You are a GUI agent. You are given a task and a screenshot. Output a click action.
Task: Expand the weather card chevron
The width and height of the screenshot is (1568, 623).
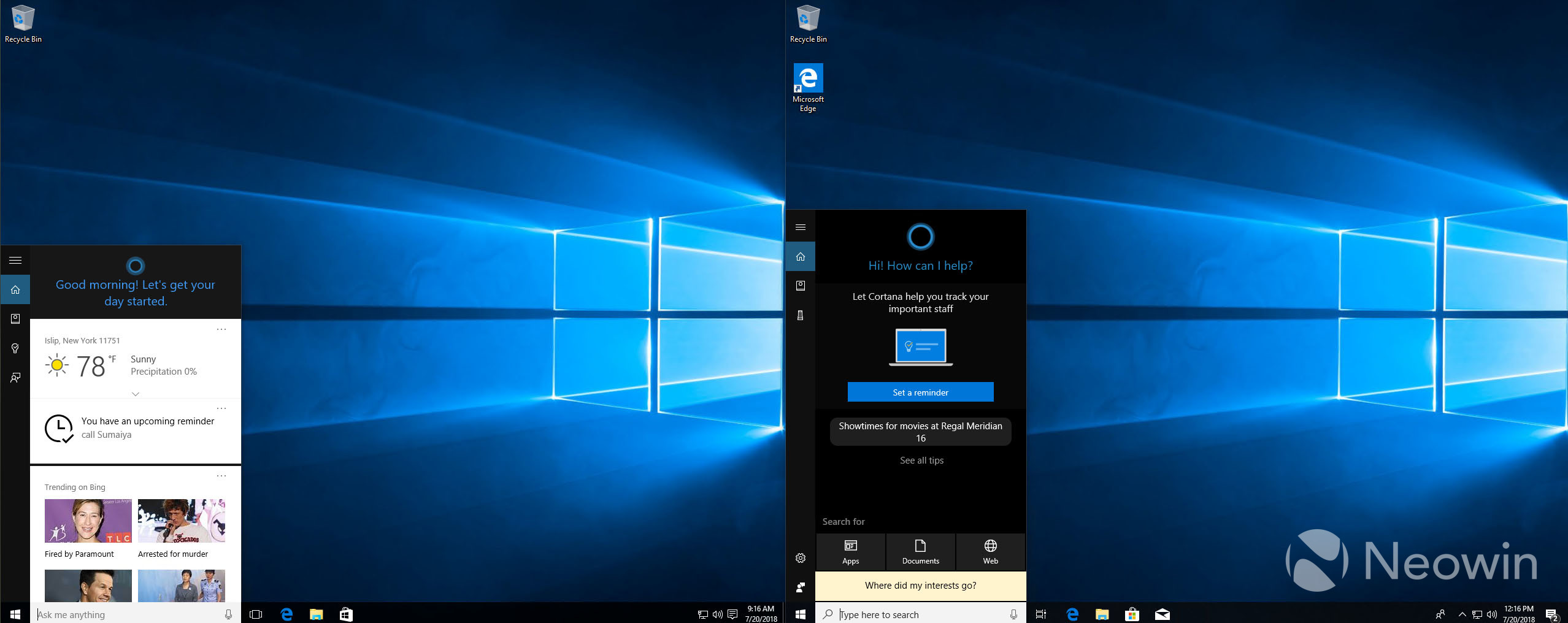pyautogui.click(x=136, y=394)
